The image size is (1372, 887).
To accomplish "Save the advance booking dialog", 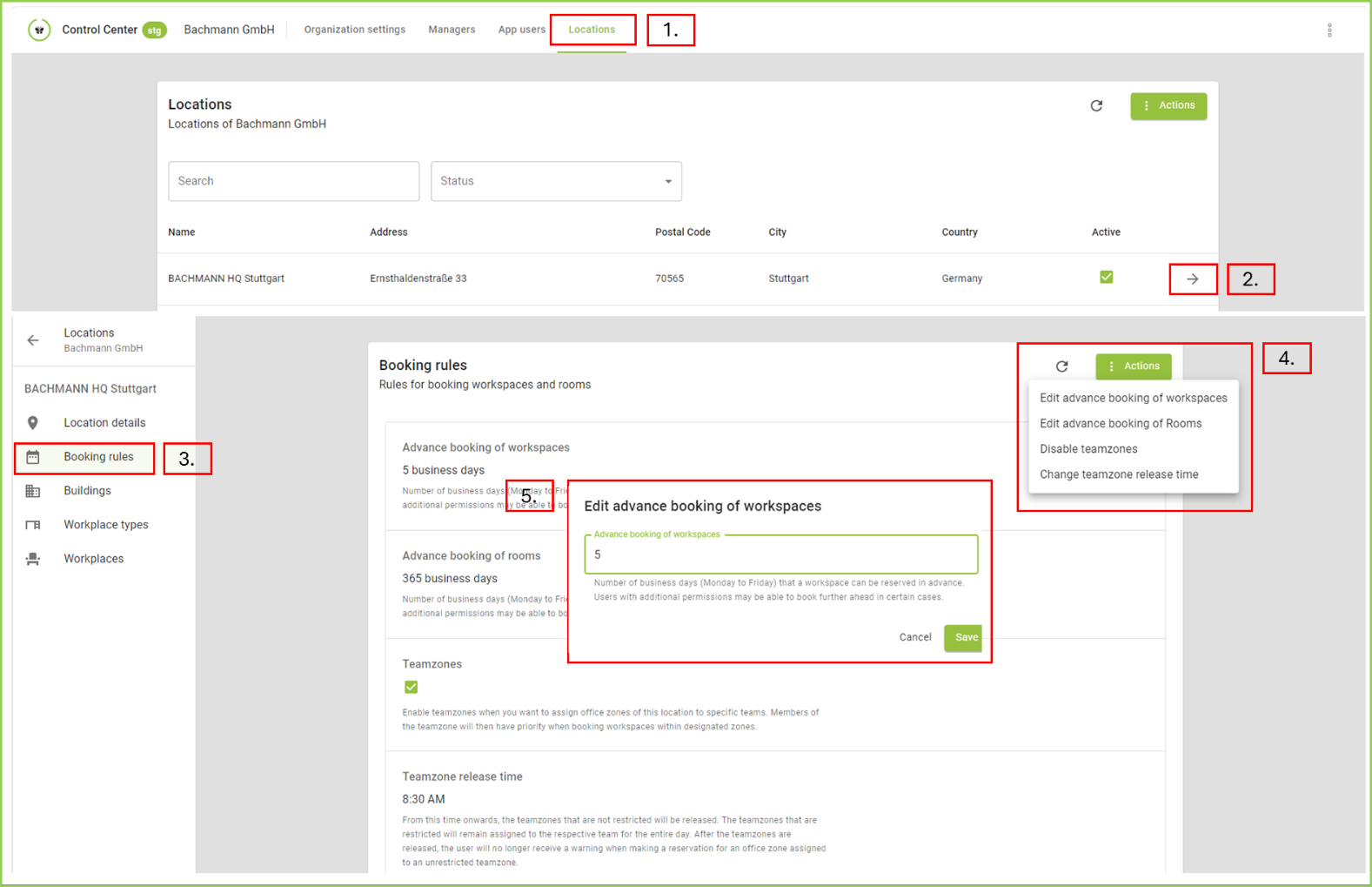I will [963, 638].
